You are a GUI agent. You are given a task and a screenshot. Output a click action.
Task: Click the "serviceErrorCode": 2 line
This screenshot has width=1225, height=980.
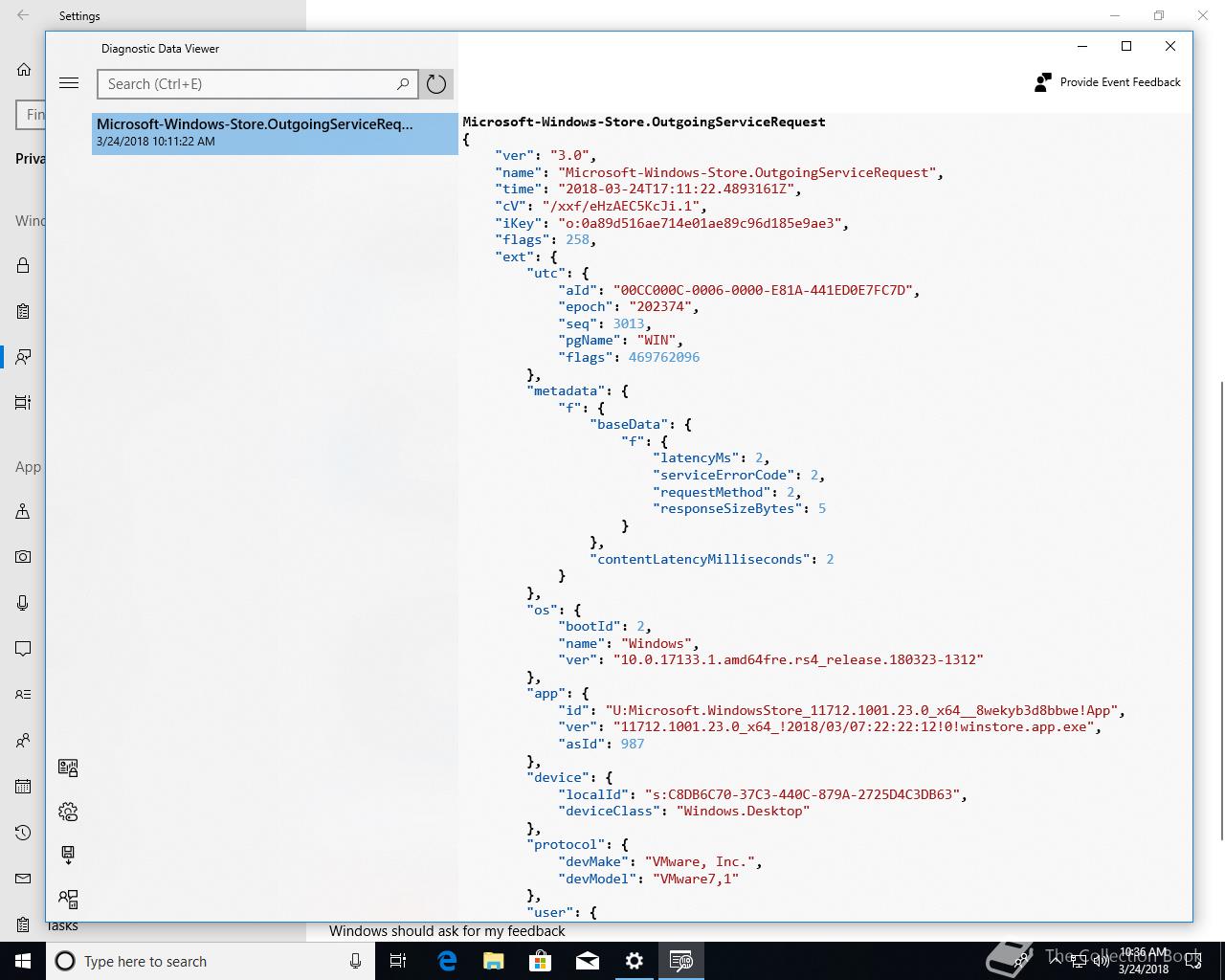[739, 475]
